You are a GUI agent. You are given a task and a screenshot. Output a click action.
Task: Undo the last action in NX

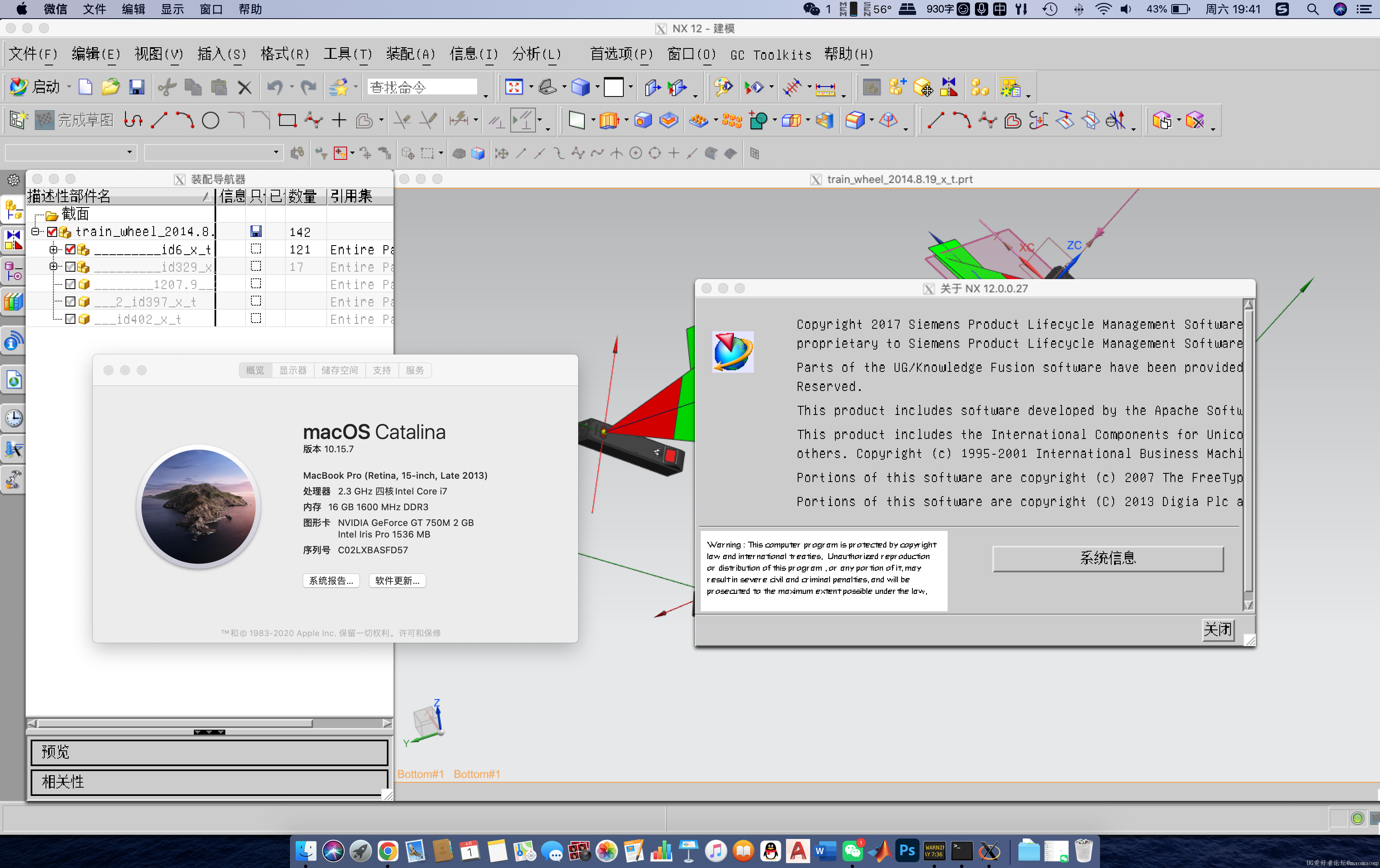click(275, 87)
